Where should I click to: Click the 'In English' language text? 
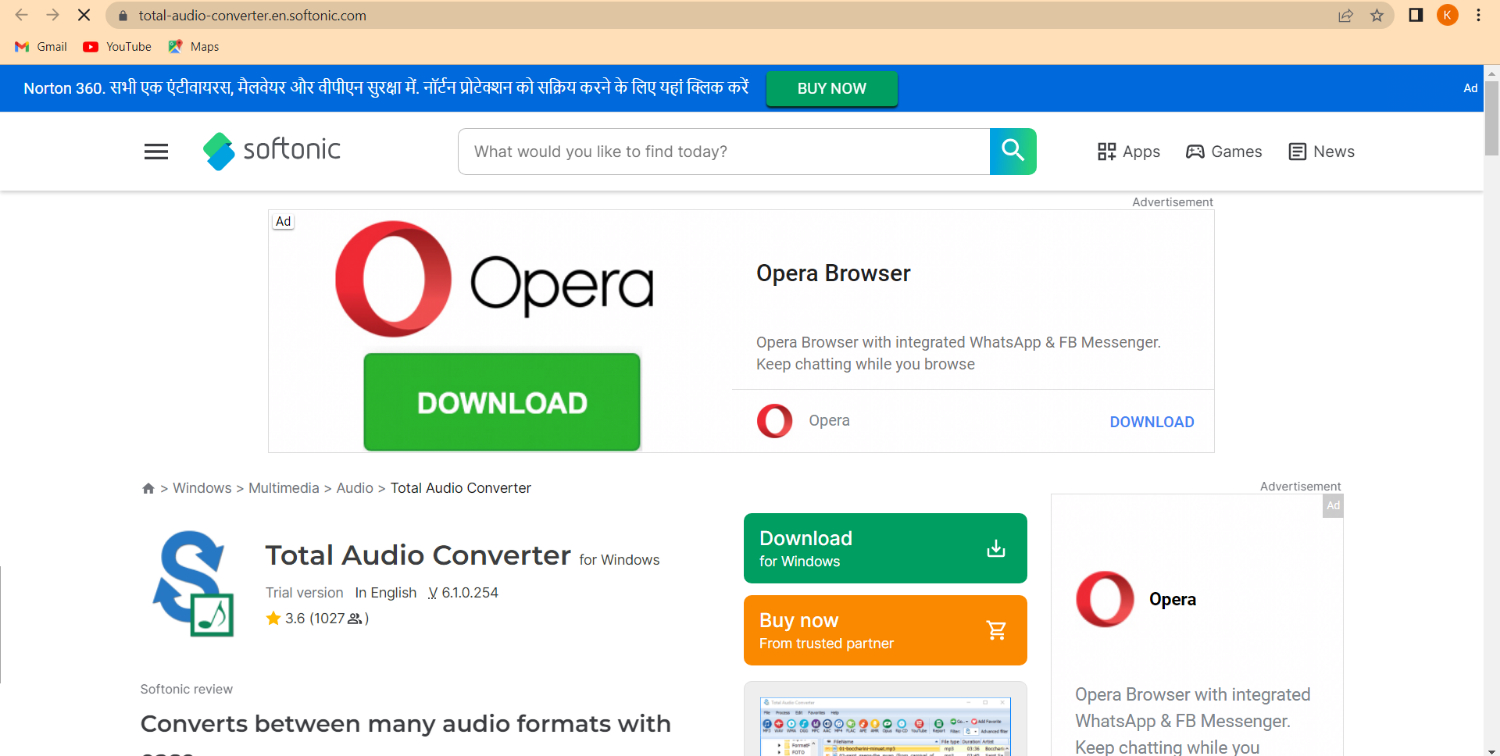pos(386,593)
